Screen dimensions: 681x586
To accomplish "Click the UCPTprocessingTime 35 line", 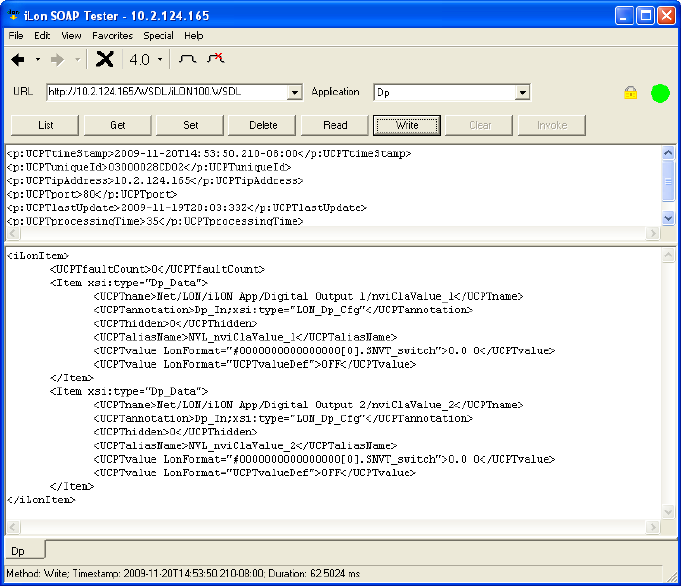I will click(155, 221).
